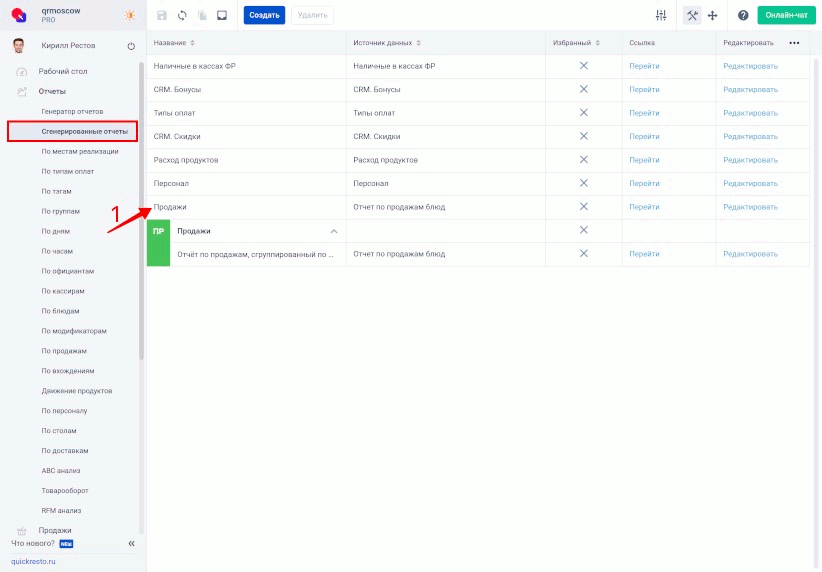
Task: Open the Онлайн-чат button
Action: click(x=786, y=15)
